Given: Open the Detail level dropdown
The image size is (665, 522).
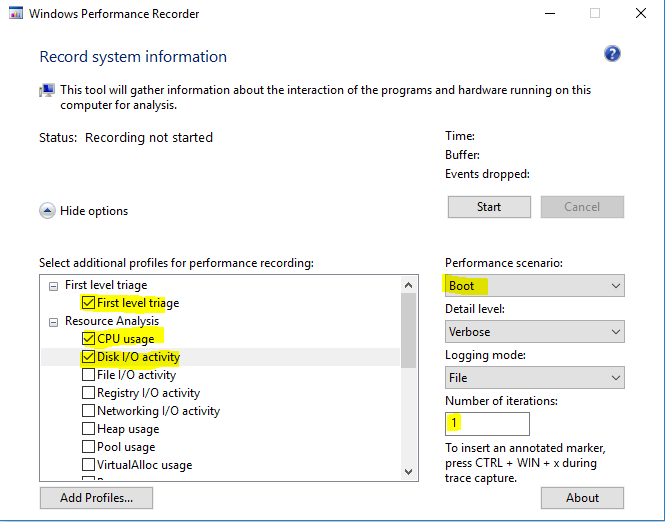Looking at the screenshot, I should coord(534,332).
